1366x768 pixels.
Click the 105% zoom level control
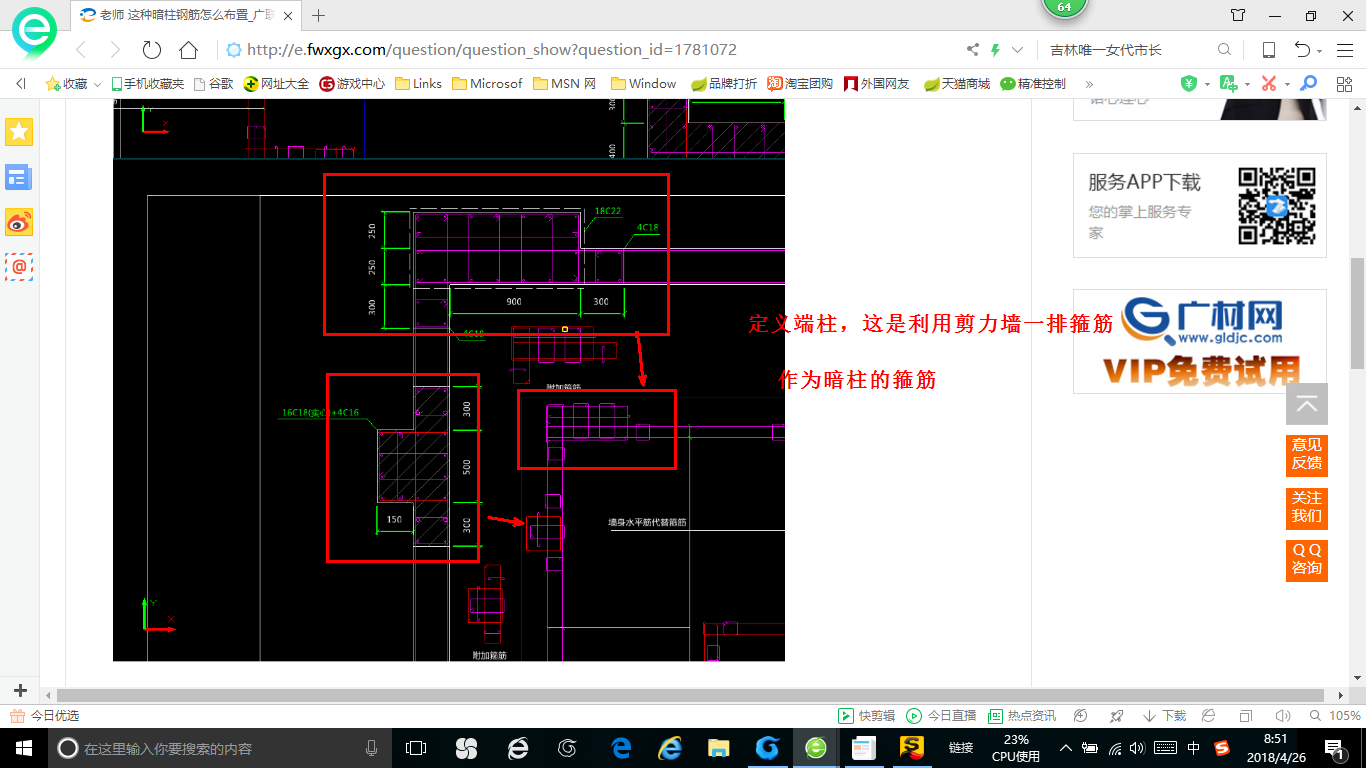pyautogui.click(x=1336, y=716)
